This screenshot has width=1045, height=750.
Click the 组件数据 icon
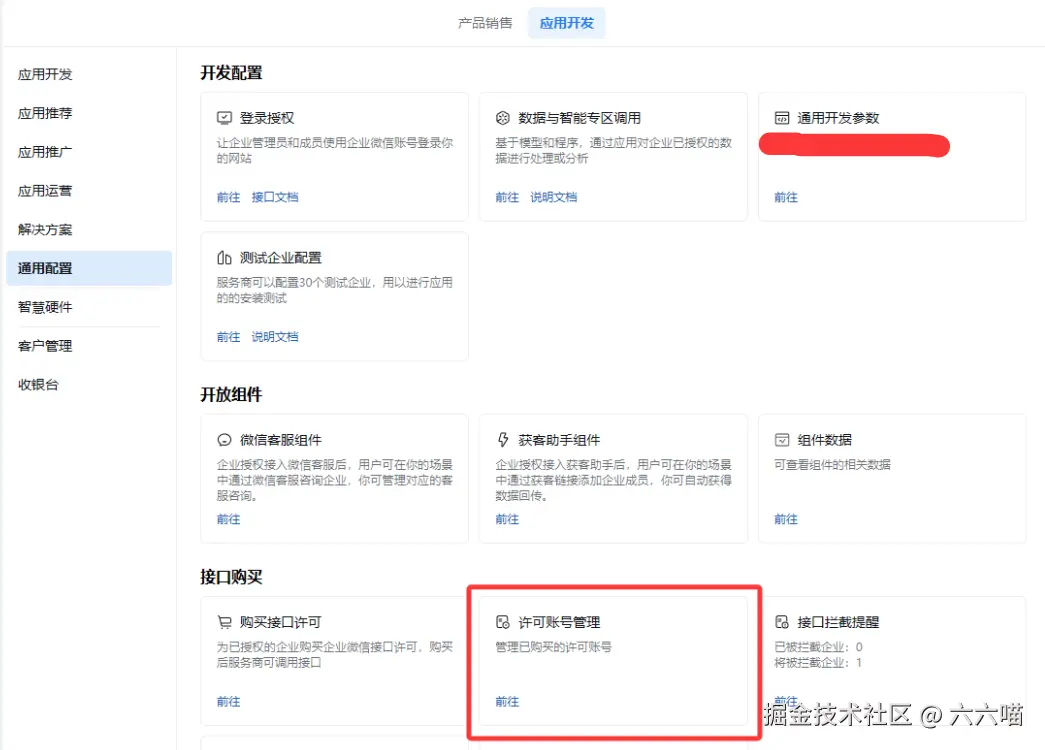pyautogui.click(x=782, y=440)
